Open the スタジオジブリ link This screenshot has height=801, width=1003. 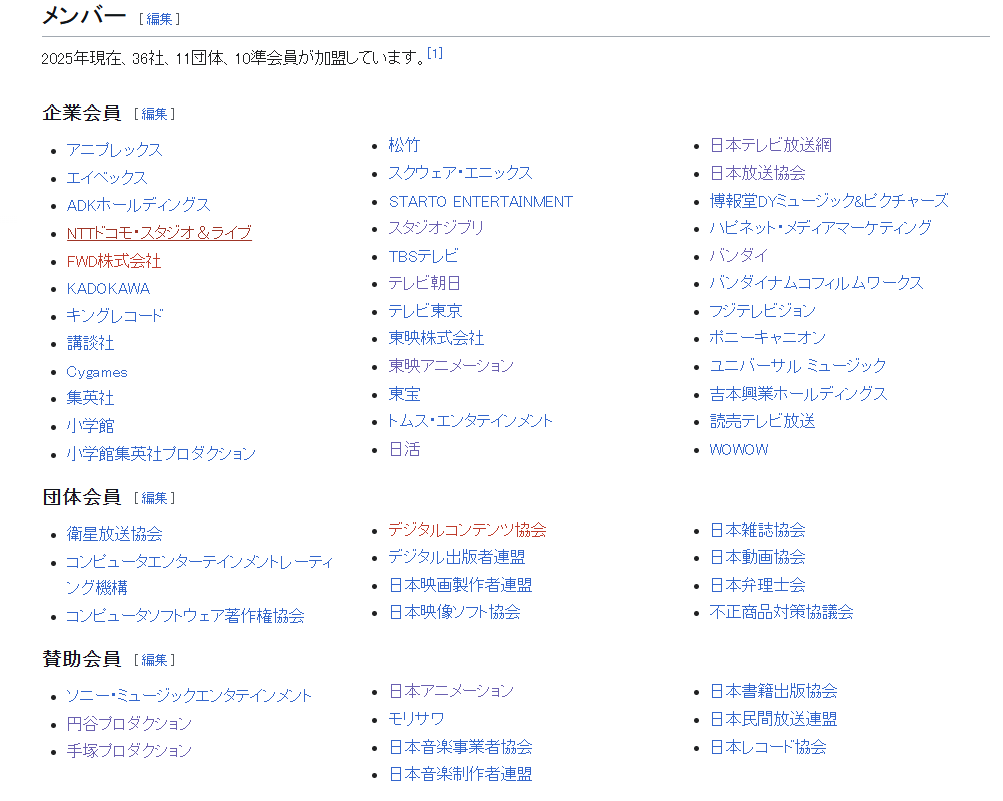pyautogui.click(x=436, y=228)
